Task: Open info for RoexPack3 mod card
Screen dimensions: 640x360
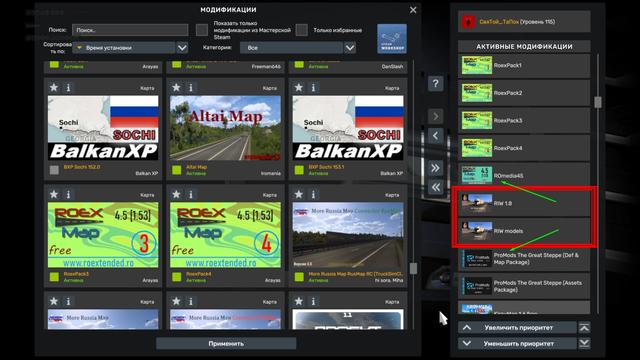Action: pos(69,195)
